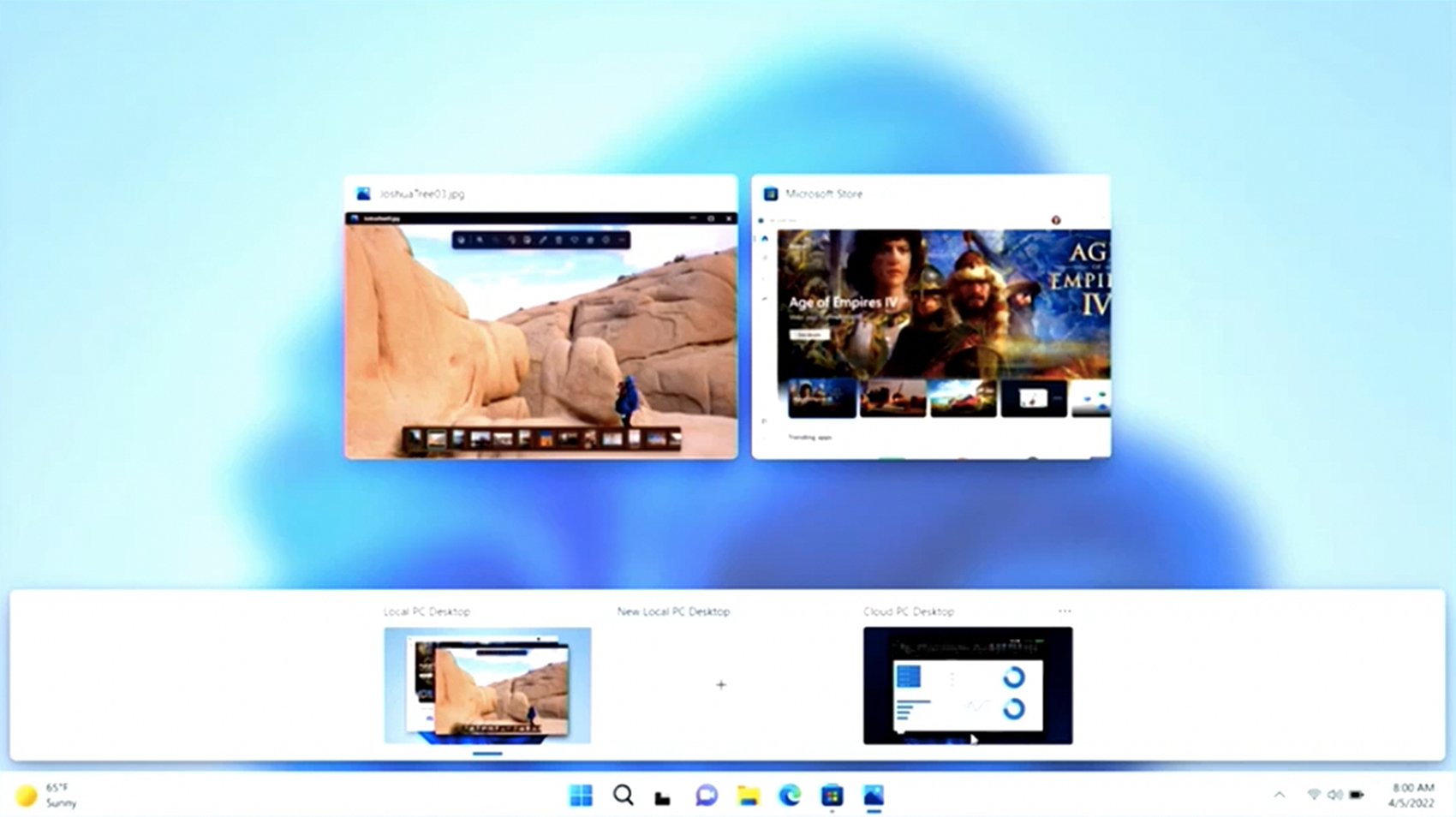This screenshot has width=1456, height=817.
Task: Select the JoshuaTree03.jpg window preview
Action: (541, 317)
